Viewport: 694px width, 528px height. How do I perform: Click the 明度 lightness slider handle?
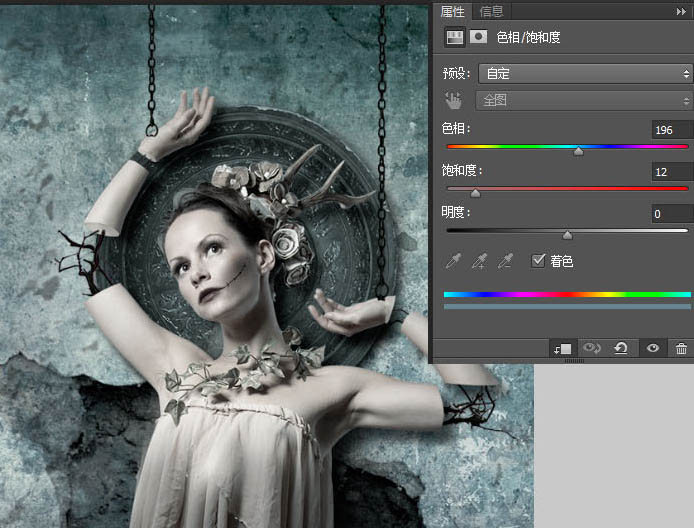567,235
